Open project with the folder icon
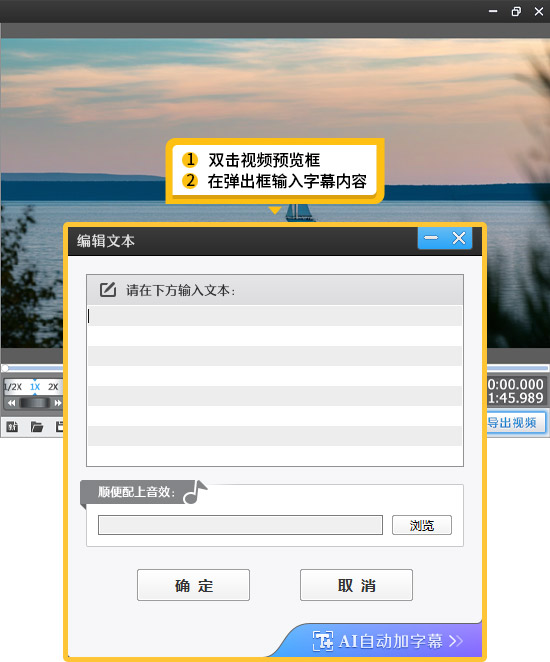Image resolution: width=550 pixels, height=662 pixels. [x=37, y=427]
